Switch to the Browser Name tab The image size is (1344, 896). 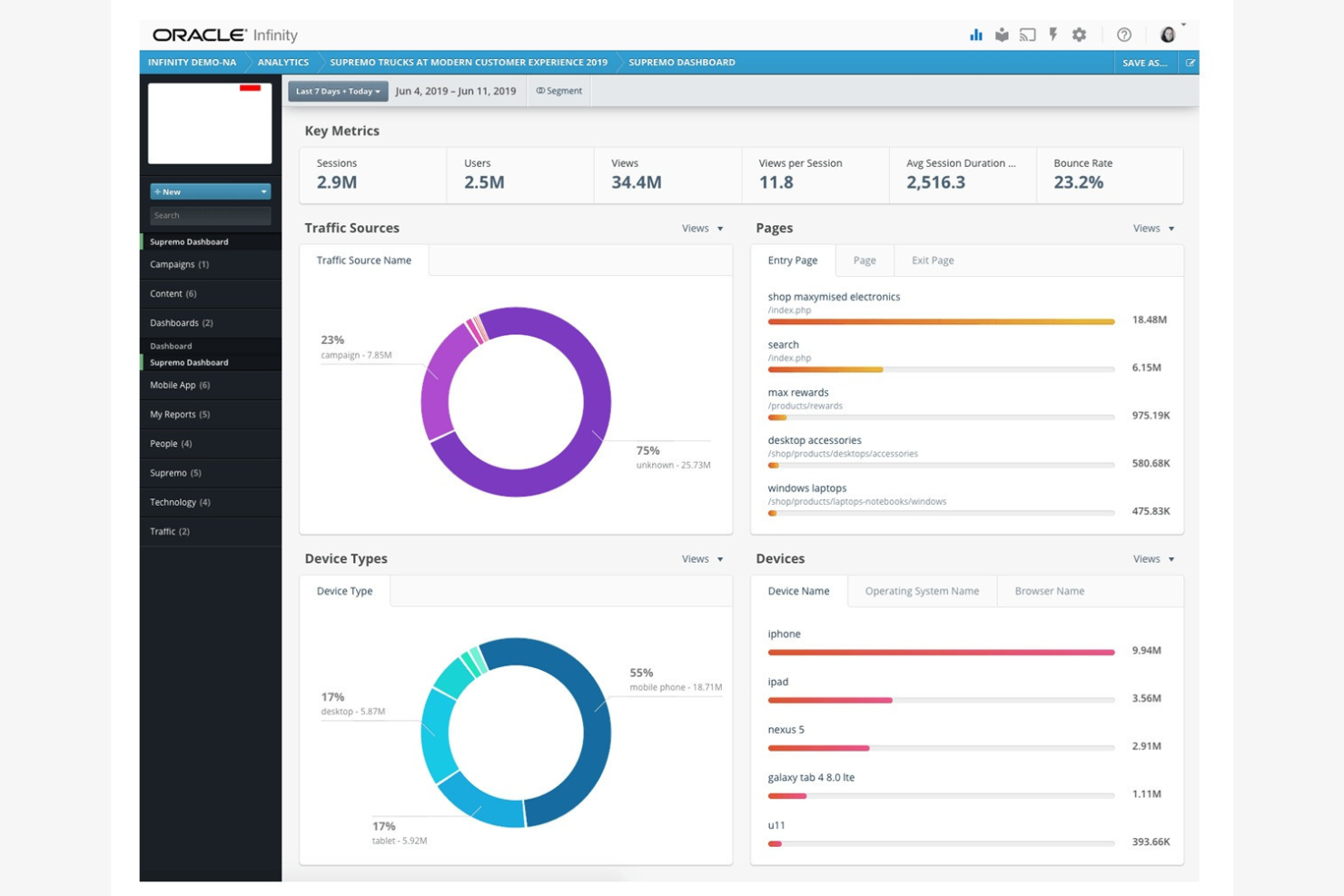pyautogui.click(x=1050, y=591)
